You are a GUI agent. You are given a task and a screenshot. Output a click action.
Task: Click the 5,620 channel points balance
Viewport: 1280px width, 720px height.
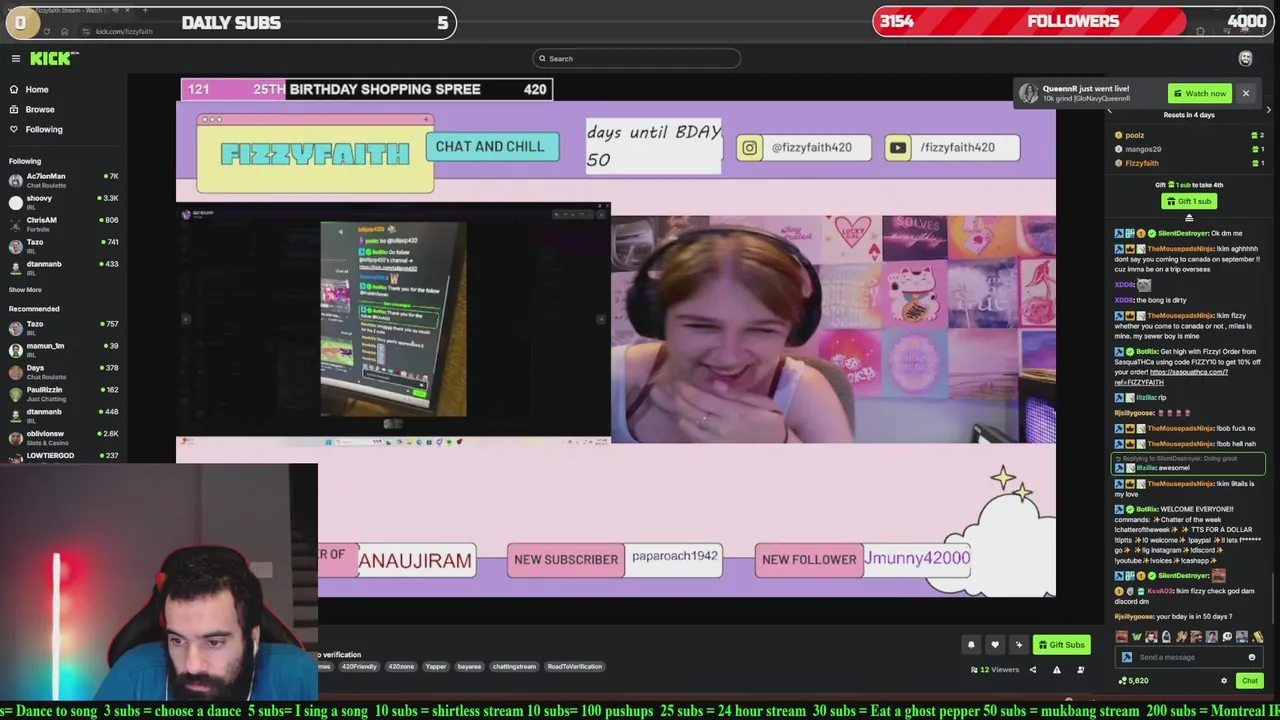click(x=1133, y=681)
